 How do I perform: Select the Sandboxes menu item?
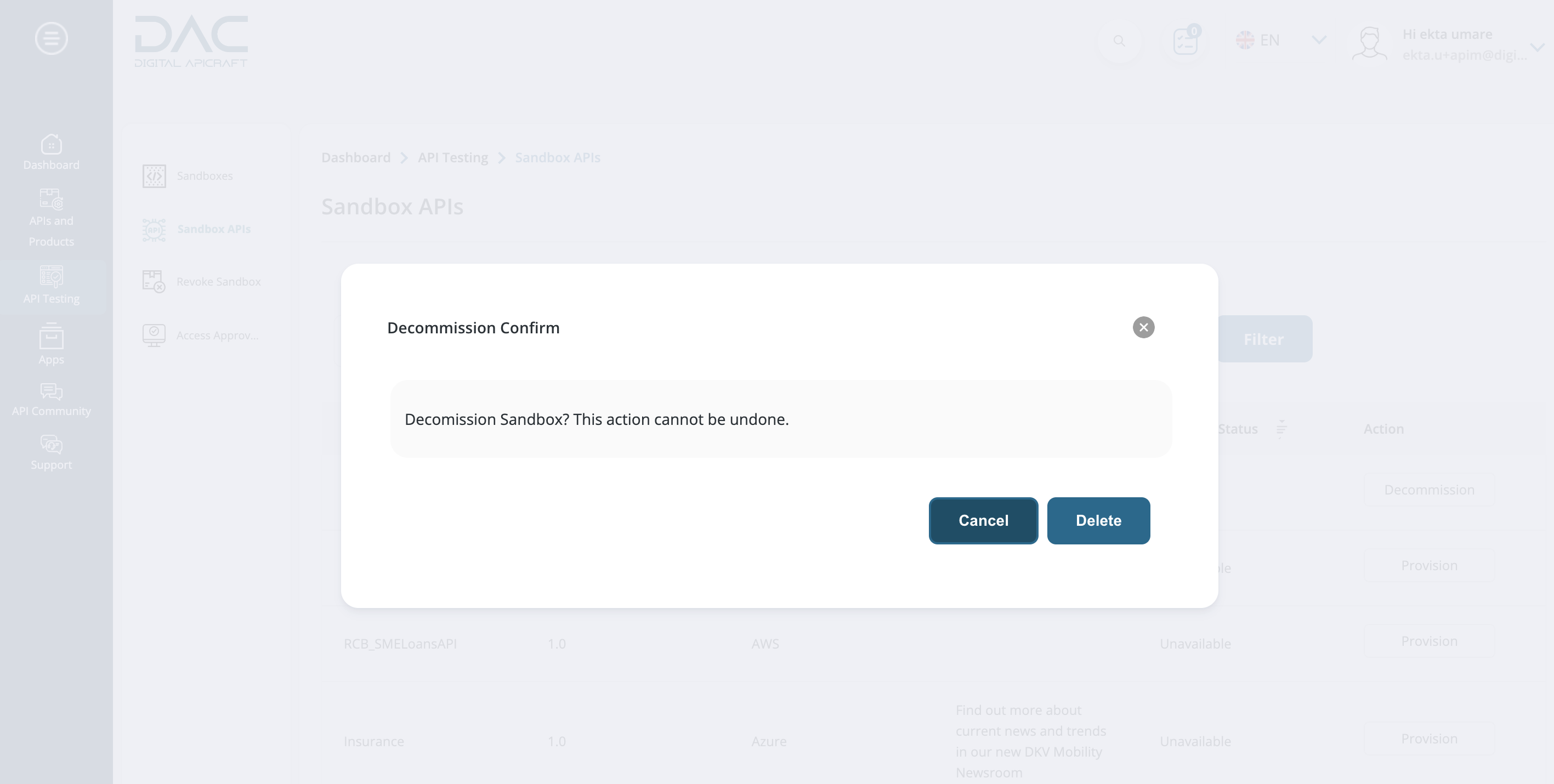198,175
